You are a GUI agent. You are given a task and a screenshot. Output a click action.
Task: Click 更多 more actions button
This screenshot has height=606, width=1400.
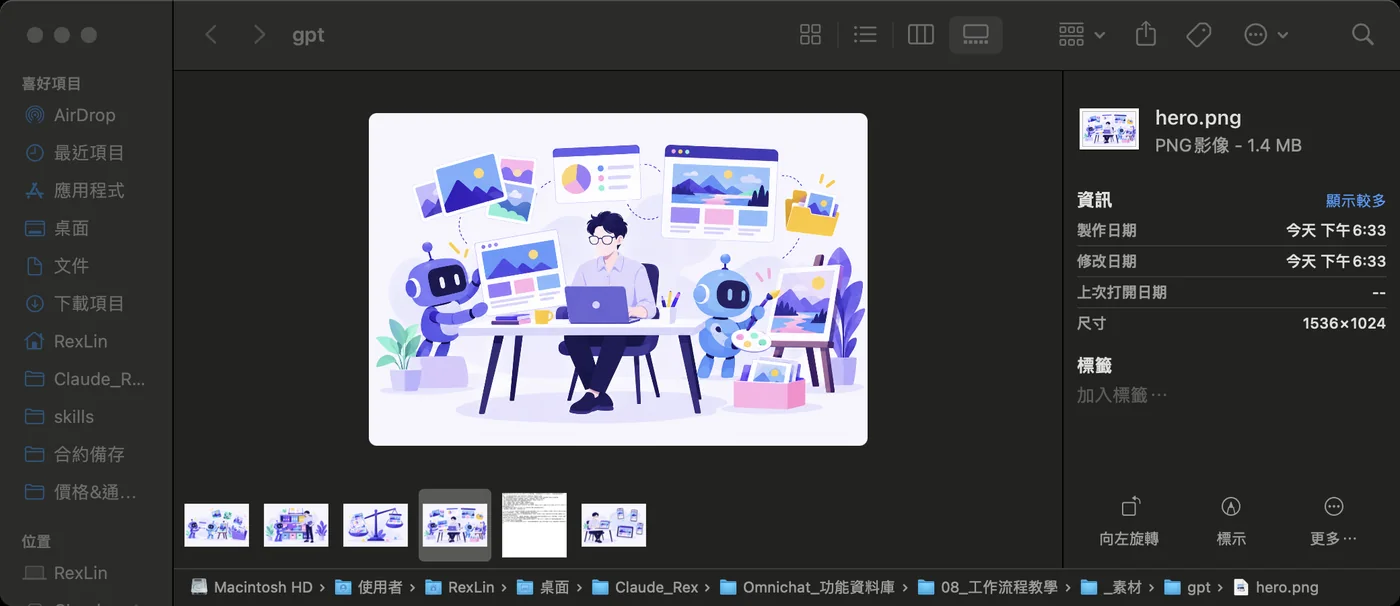tap(1333, 521)
